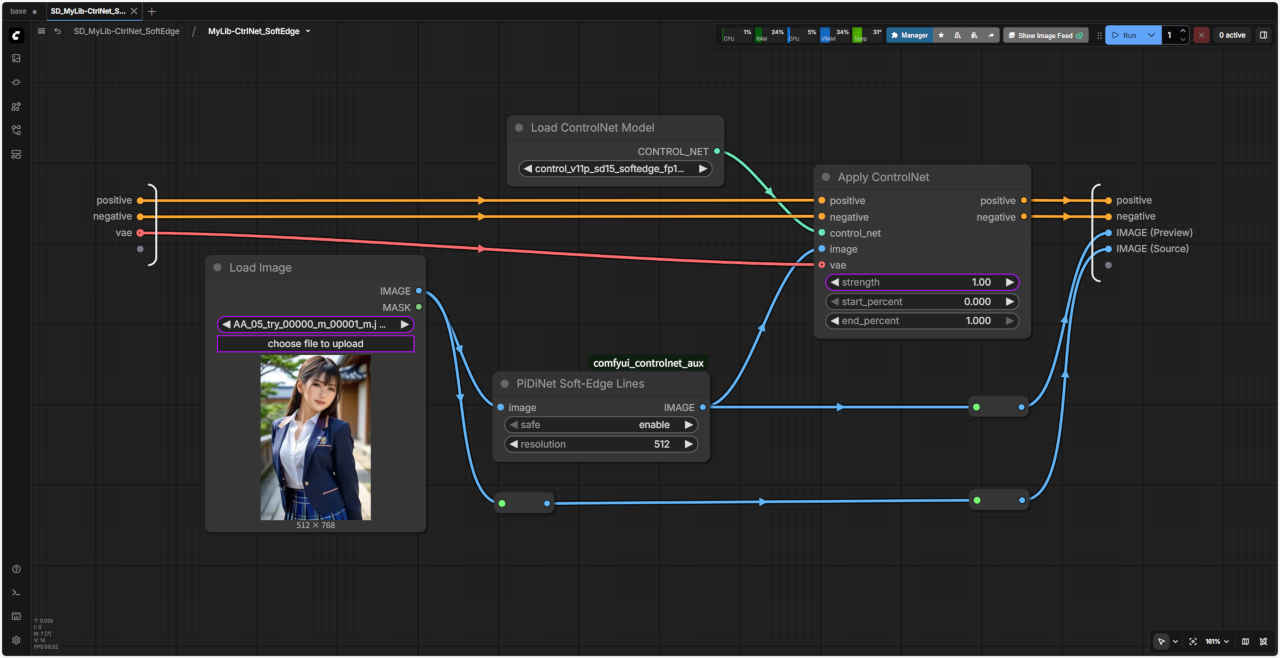Click the star icon next to Manager
Screen dimensions: 1280x658
(941, 35)
